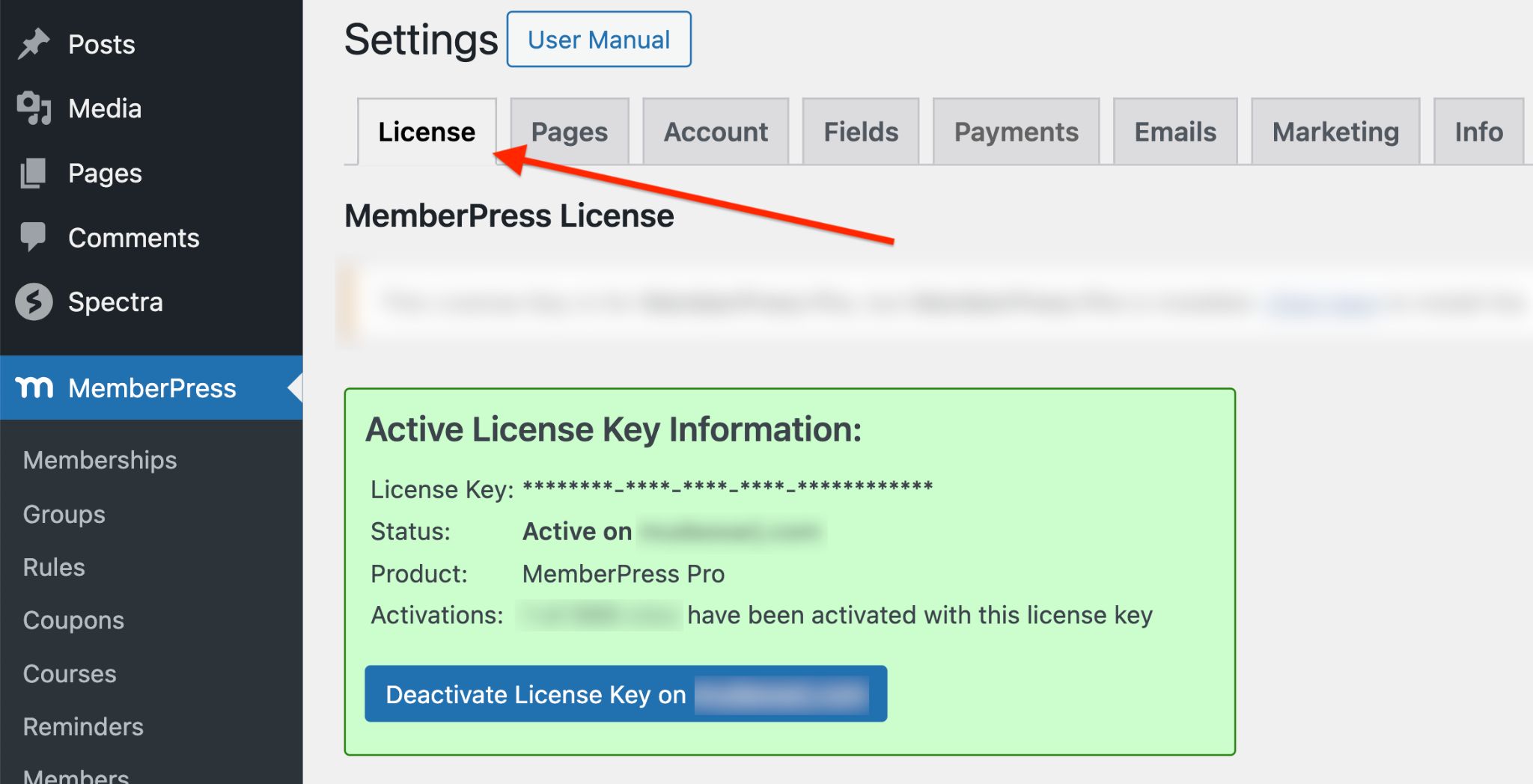1533x784 pixels.
Task: Click Deactivate License Key button
Action: (626, 693)
